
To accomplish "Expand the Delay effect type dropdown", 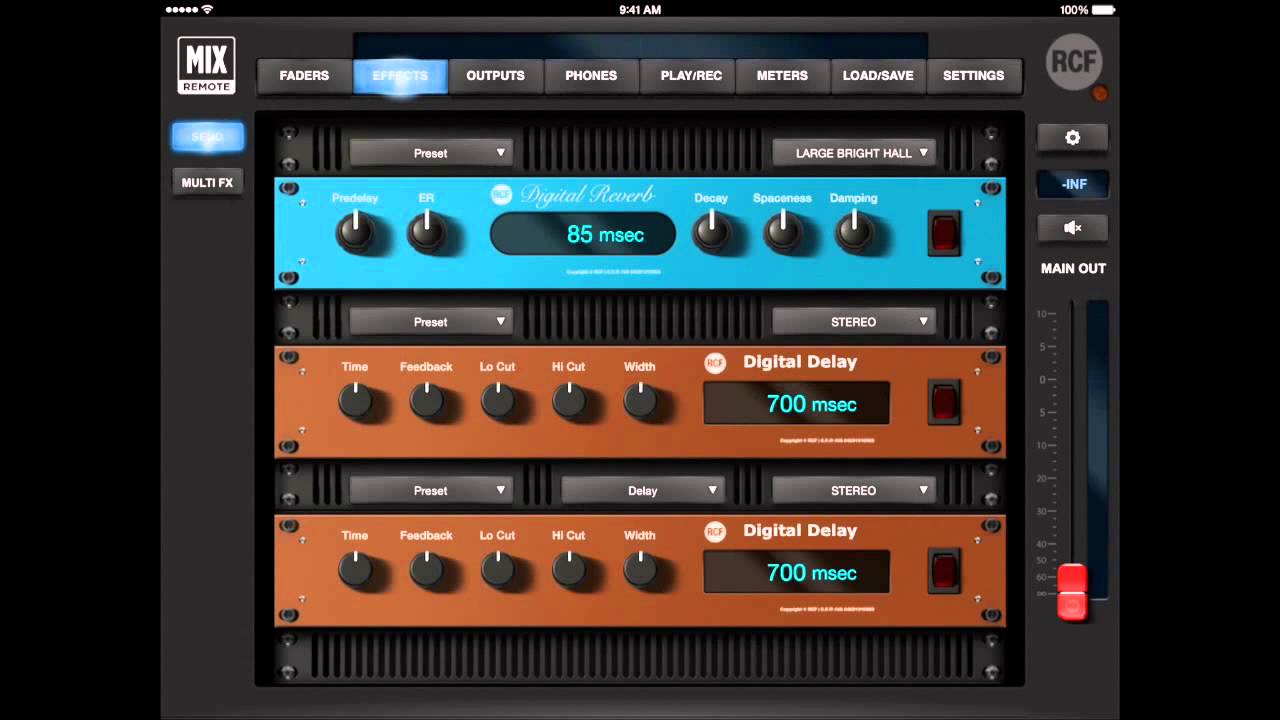I will pyautogui.click(x=642, y=491).
